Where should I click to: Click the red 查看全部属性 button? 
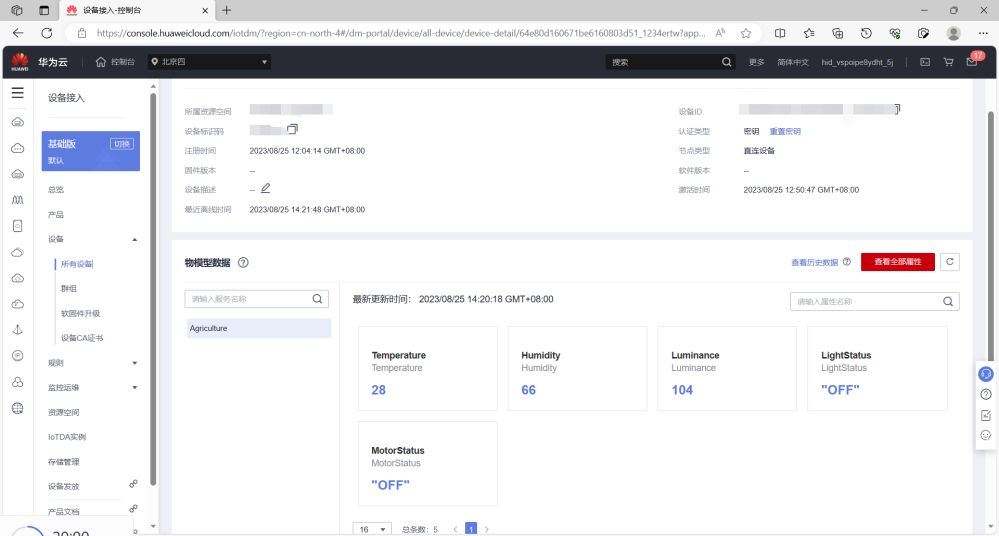pyautogui.click(x=897, y=262)
